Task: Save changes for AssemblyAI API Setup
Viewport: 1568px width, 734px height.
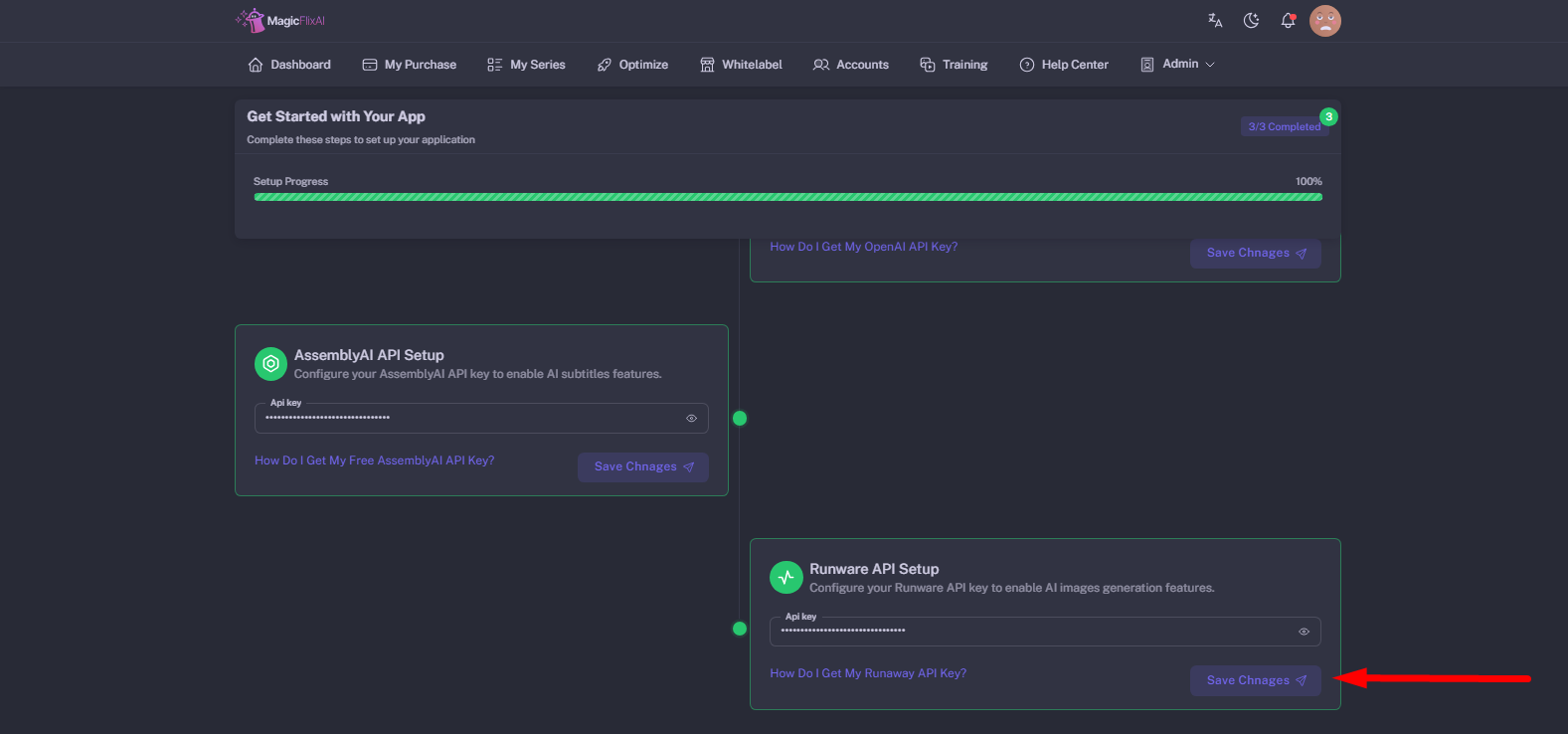Action: 643,467
